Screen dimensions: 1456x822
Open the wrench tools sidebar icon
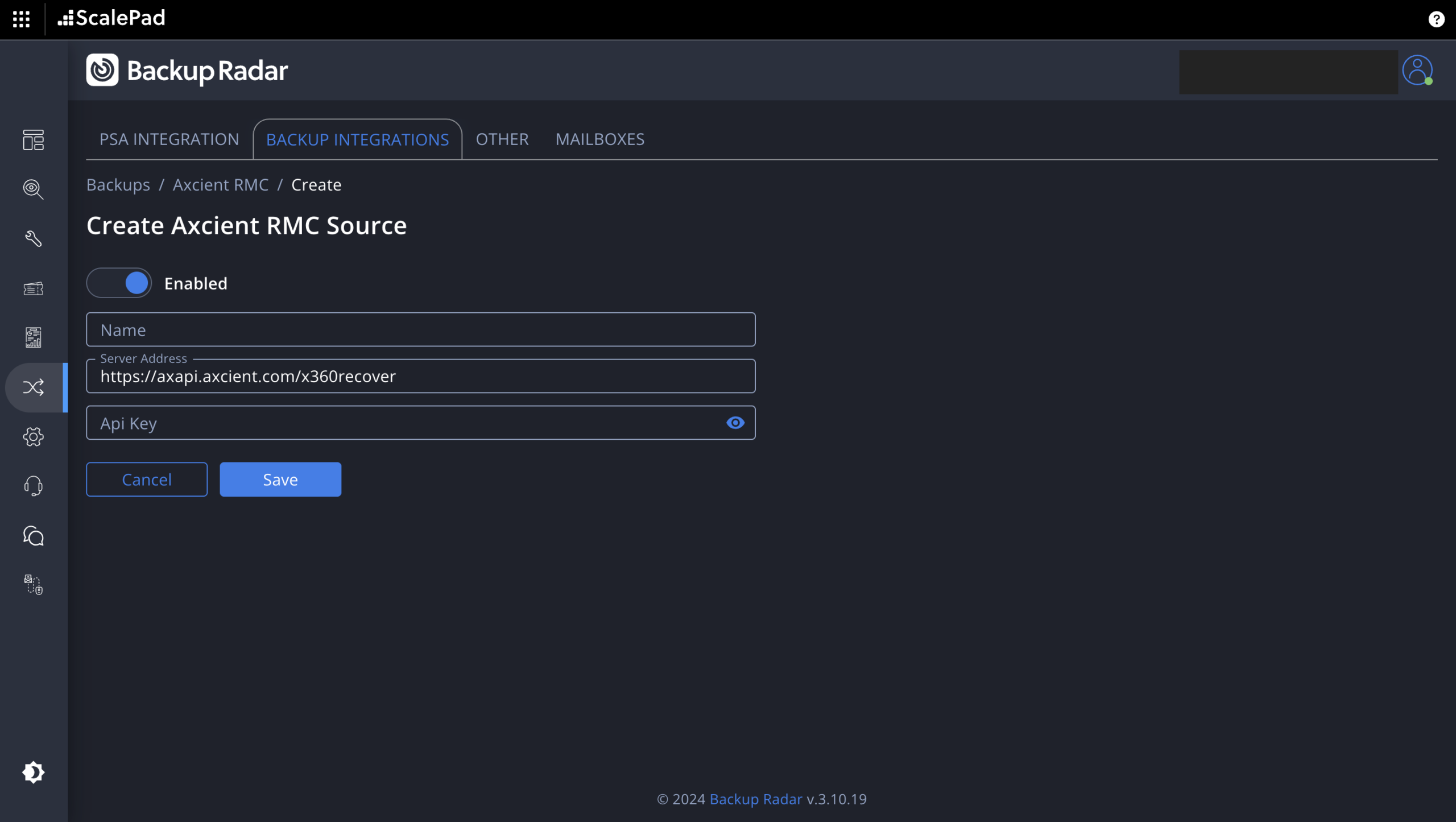(x=33, y=238)
